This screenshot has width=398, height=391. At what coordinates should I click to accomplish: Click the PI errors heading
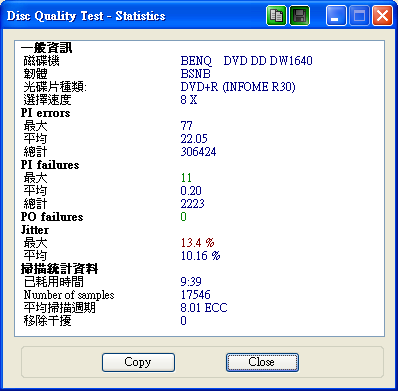[x=45, y=113]
